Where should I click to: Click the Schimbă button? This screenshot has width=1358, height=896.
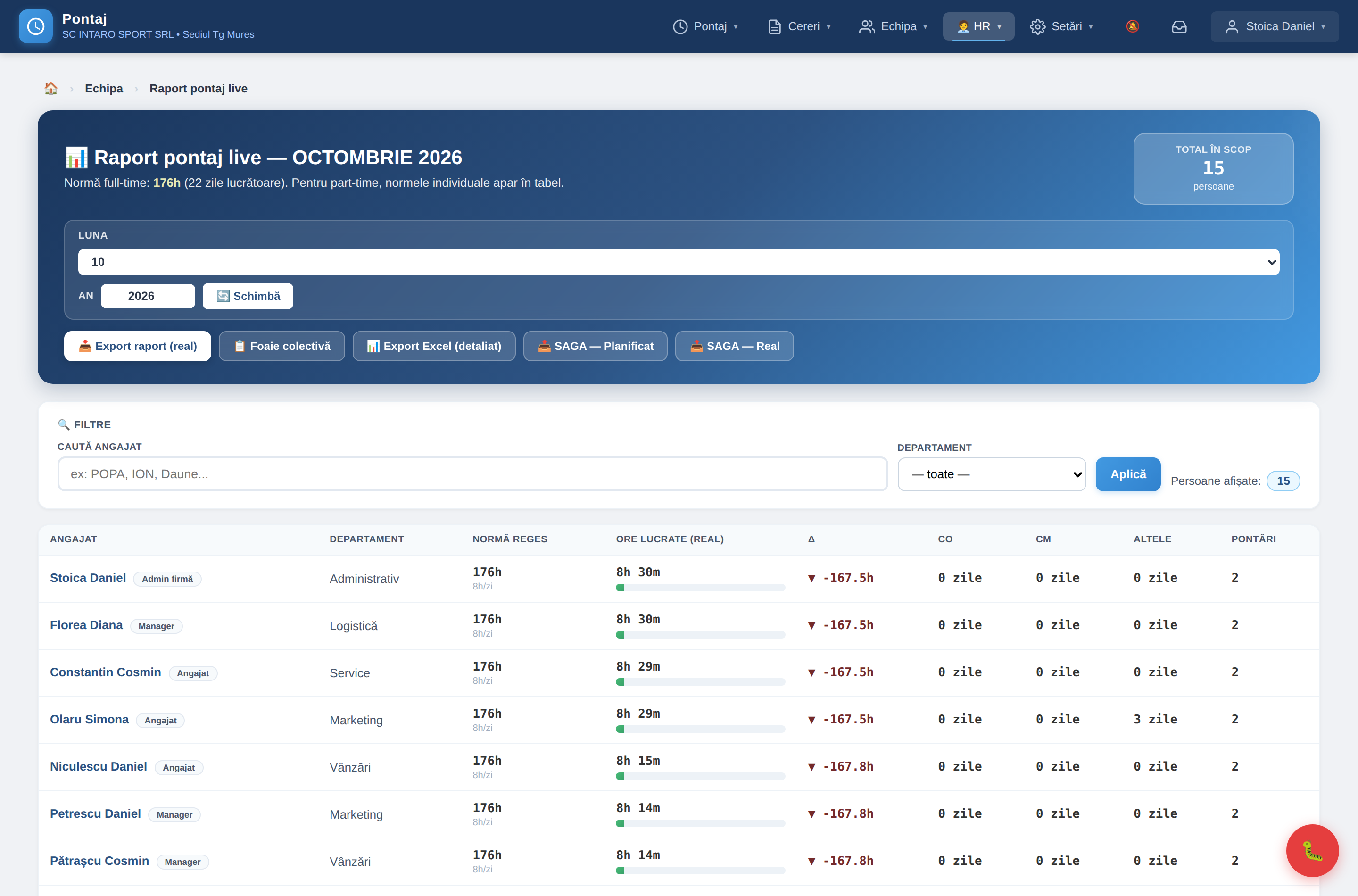coord(248,296)
